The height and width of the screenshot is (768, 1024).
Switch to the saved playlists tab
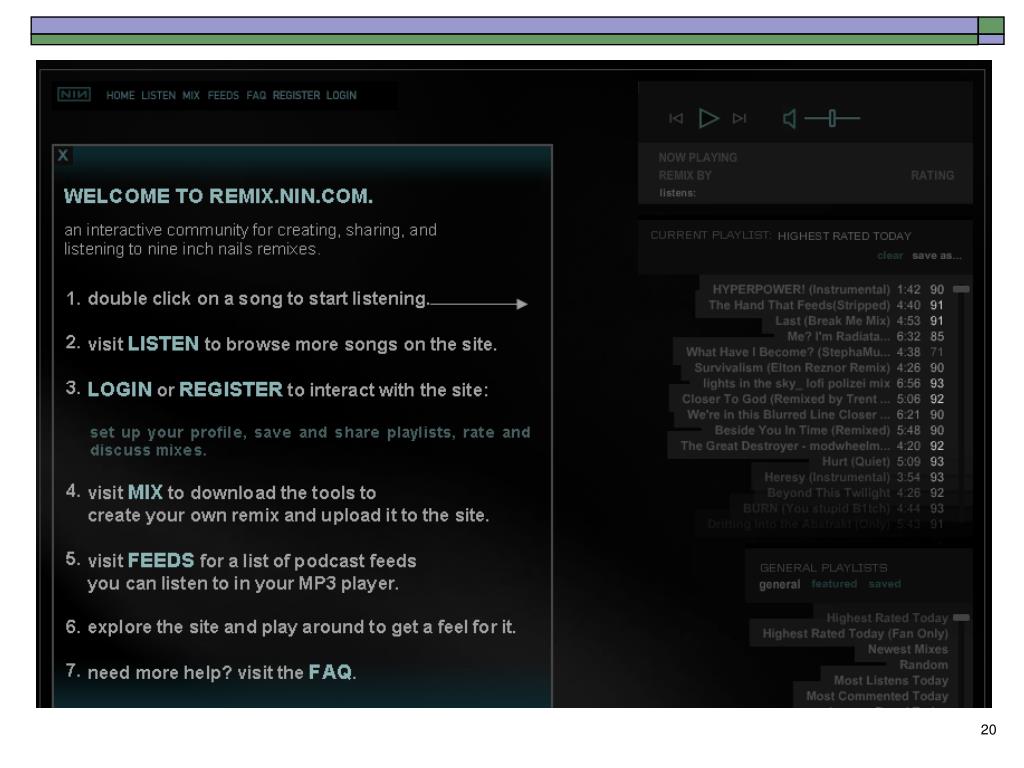(x=884, y=584)
